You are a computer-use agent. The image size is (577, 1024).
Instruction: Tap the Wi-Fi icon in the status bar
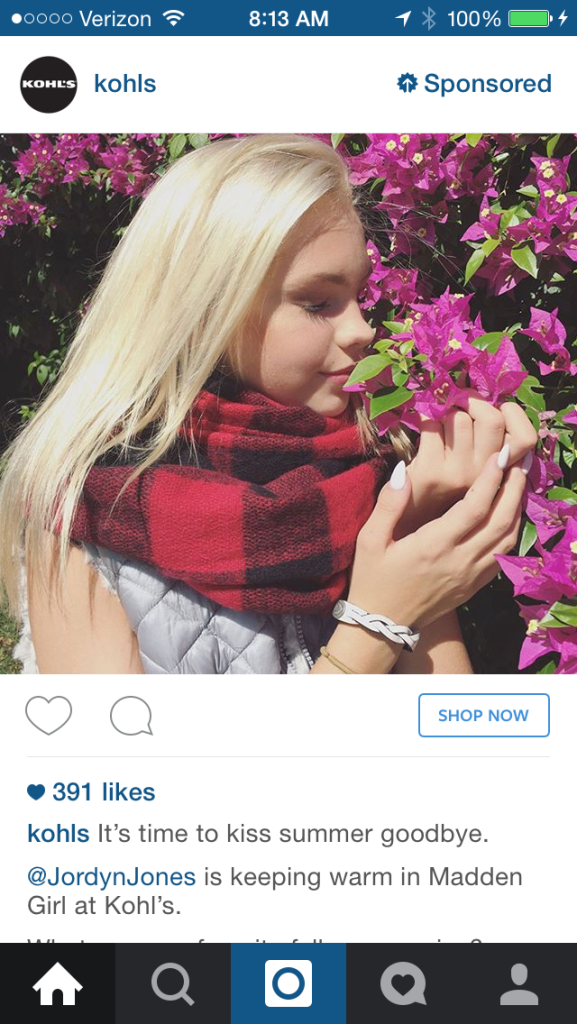[x=173, y=18]
